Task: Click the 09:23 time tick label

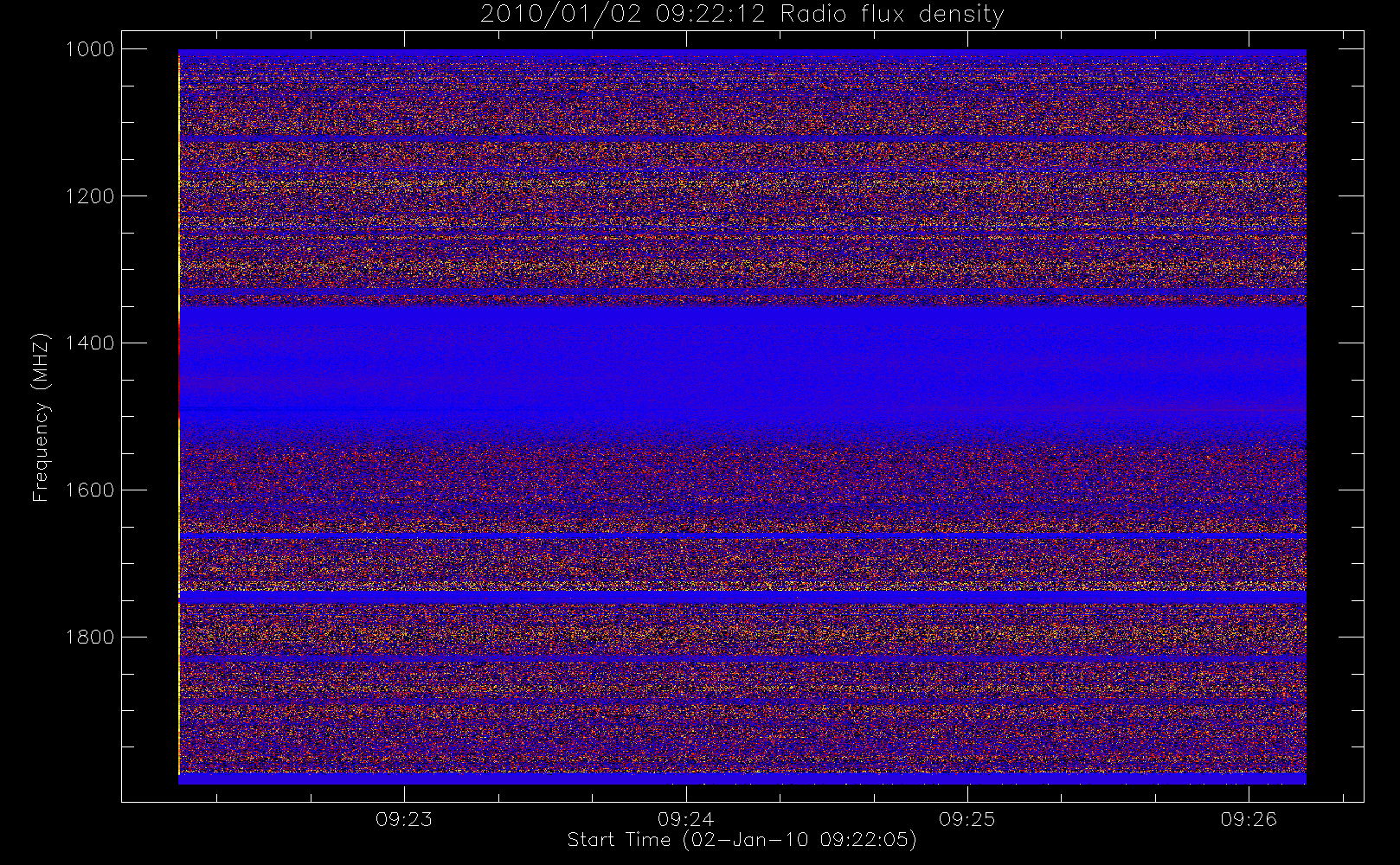Action: pos(404,819)
